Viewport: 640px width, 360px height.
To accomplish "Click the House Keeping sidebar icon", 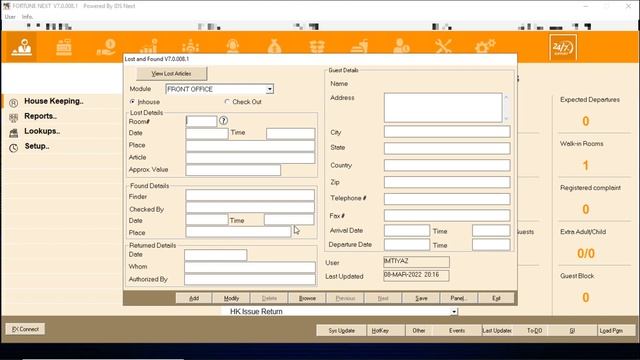I will [x=13, y=102].
